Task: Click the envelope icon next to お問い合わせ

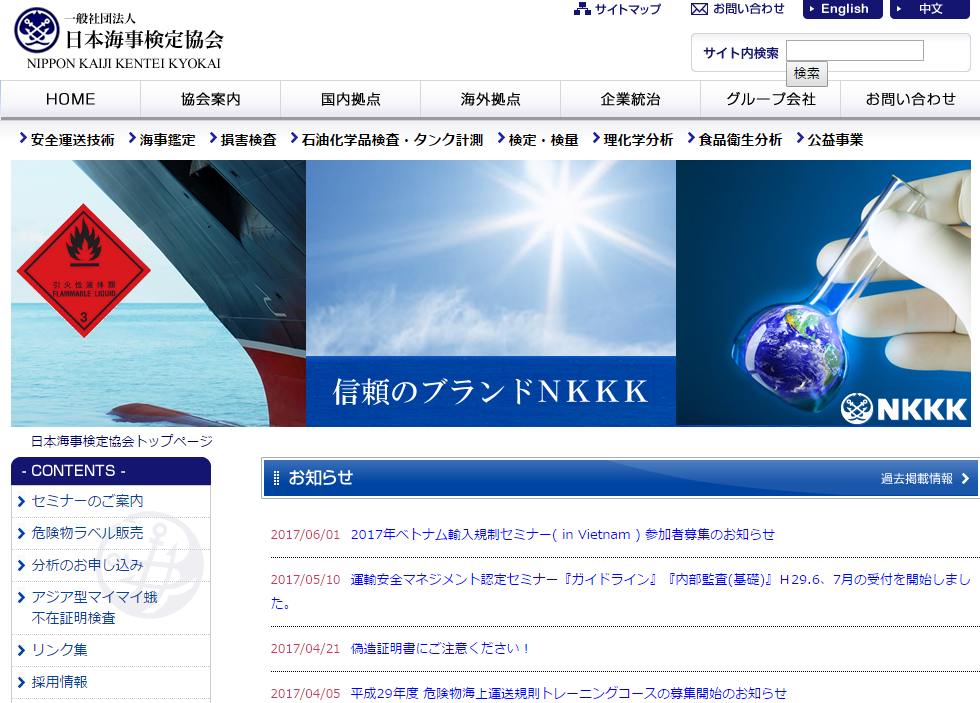Action: coord(699,9)
